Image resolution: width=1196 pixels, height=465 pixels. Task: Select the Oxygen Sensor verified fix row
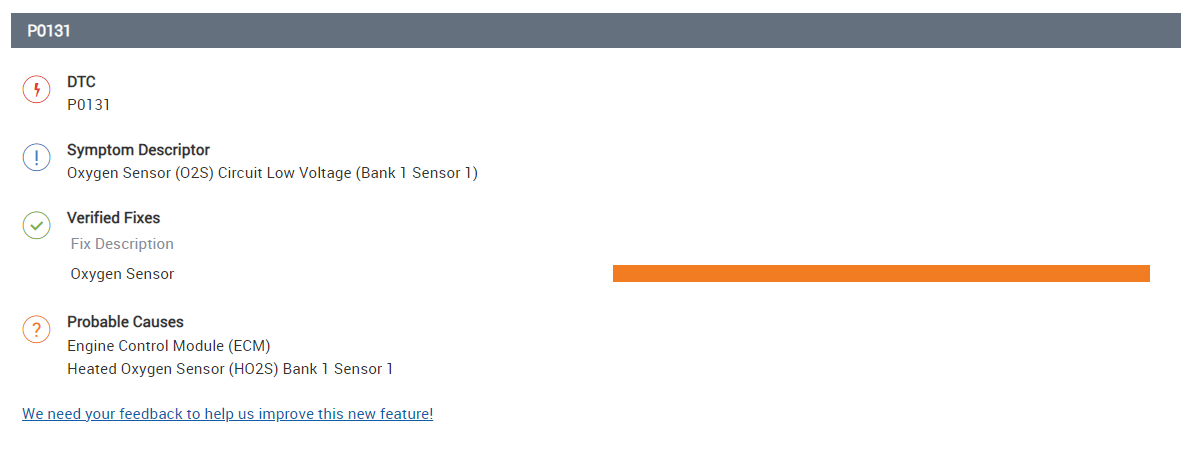click(122, 274)
